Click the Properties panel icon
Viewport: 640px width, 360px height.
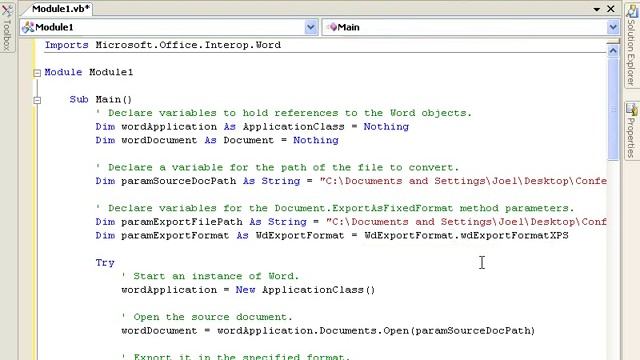pos(632,109)
